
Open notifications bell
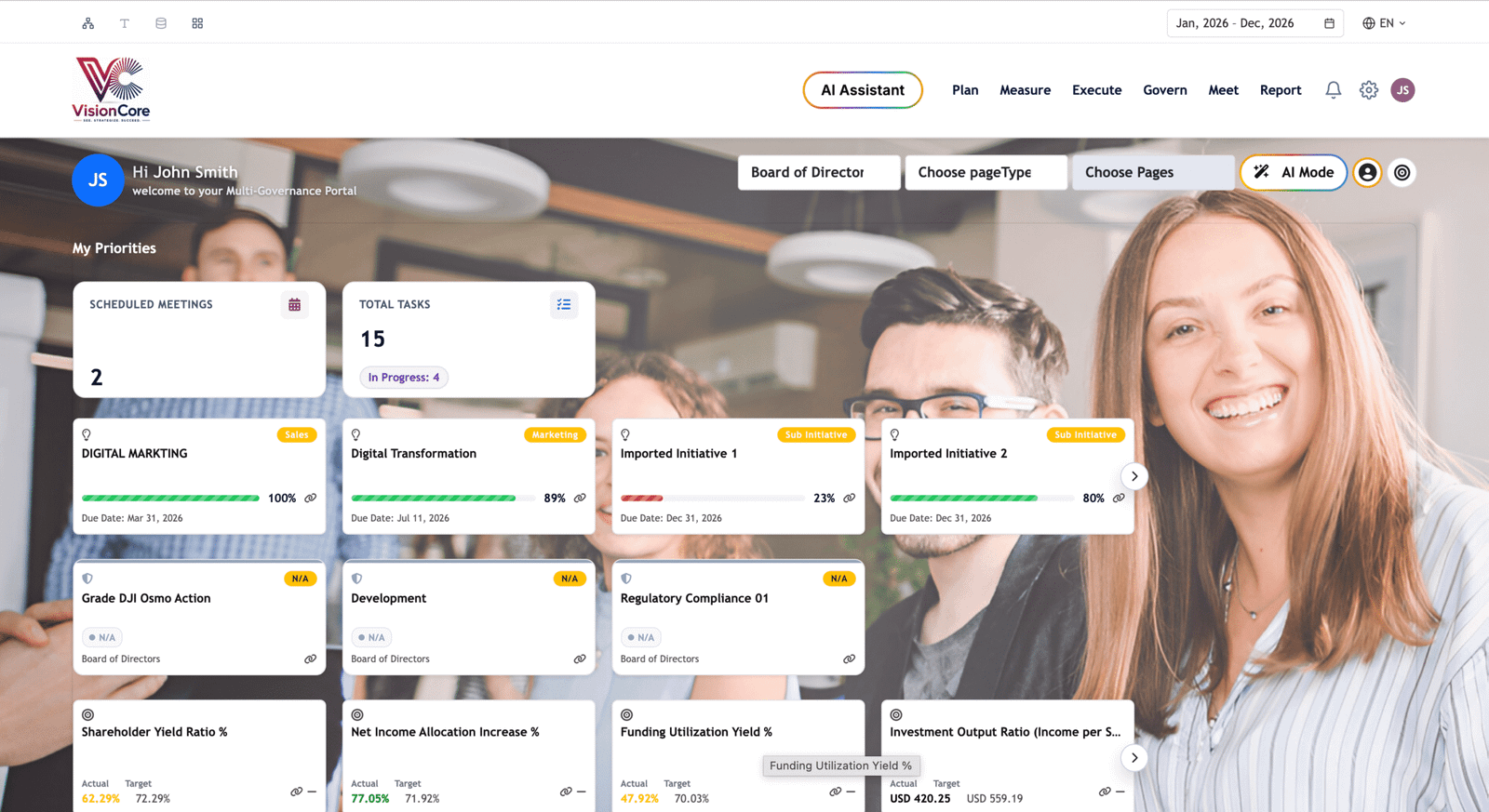pyautogui.click(x=1333, y=90)
